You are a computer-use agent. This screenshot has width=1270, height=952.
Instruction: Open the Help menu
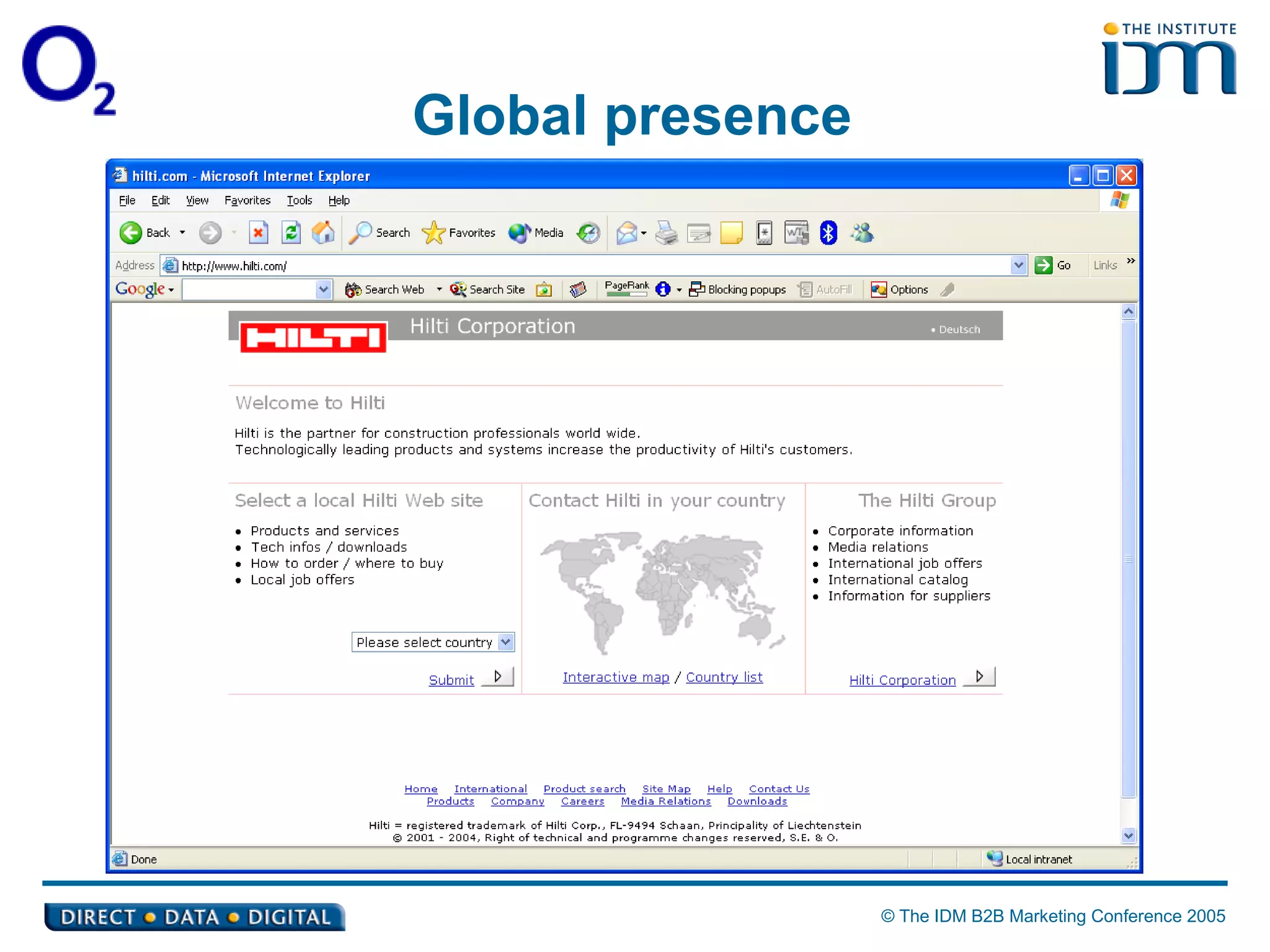pyautogui.click(x=339, y=200)
